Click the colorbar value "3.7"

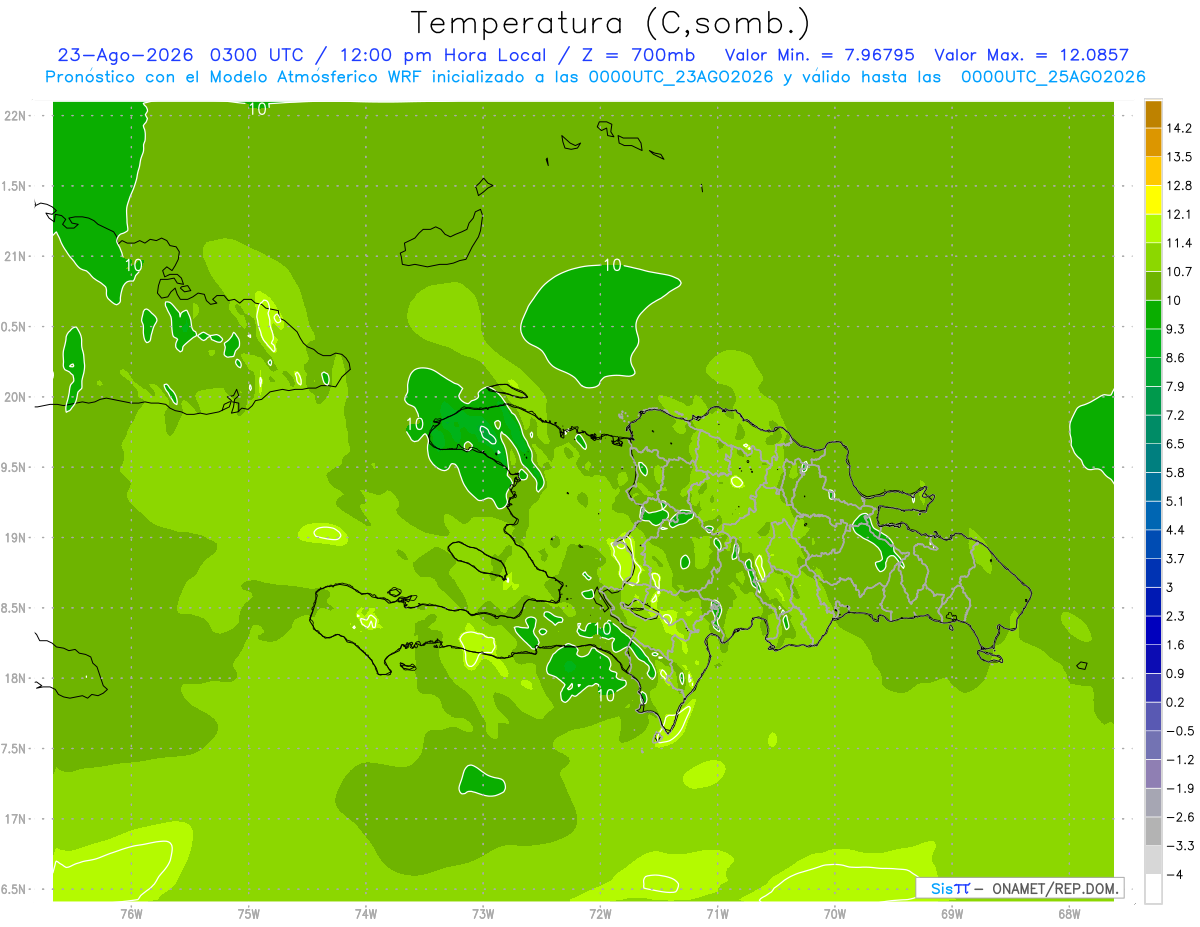click(1176, 559)
